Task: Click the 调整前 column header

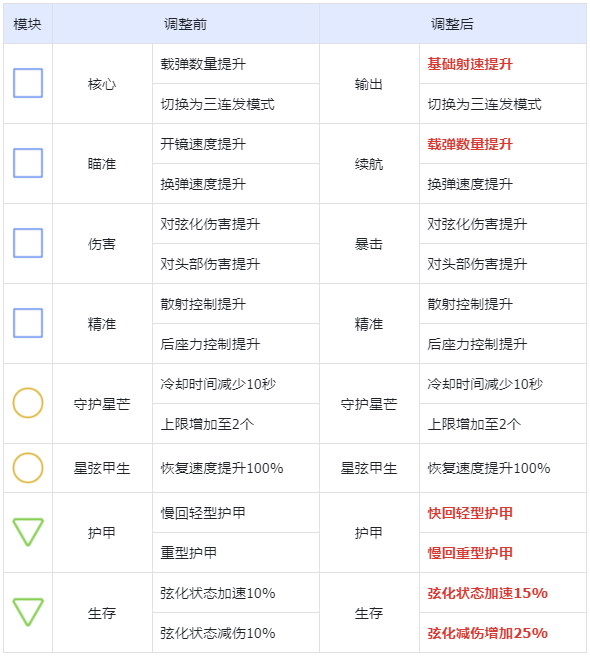Action: 186,24
